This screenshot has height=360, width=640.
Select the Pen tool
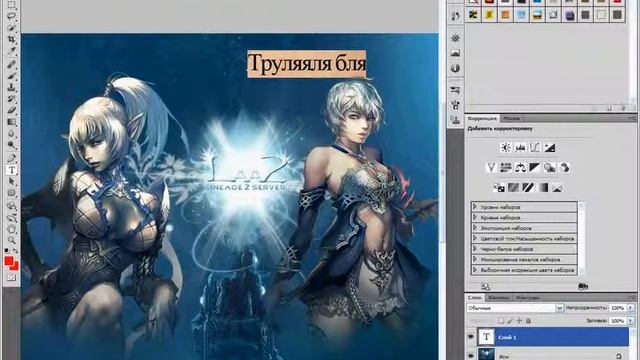tap(11, 158)
